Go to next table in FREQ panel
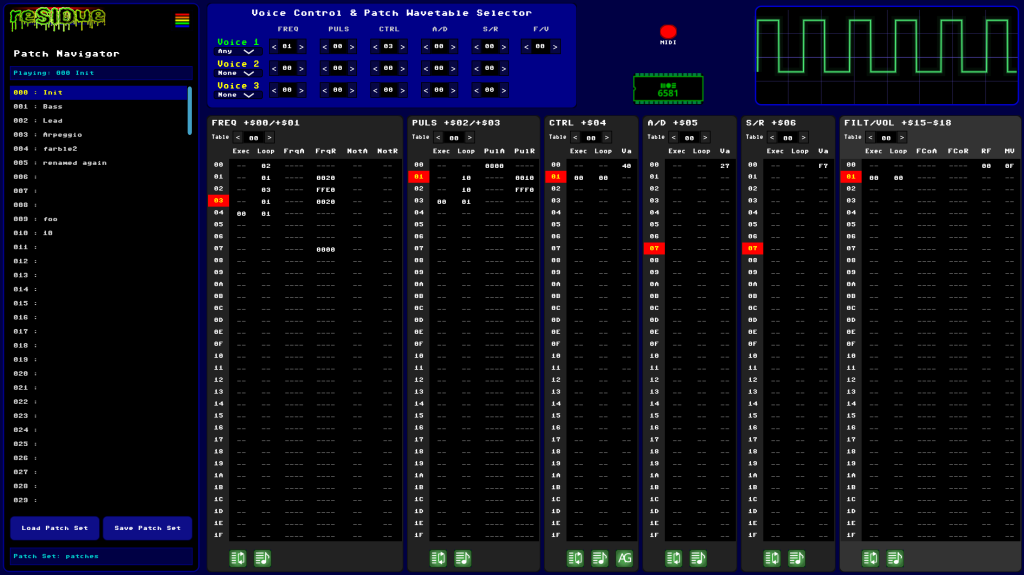 [269, 137]
